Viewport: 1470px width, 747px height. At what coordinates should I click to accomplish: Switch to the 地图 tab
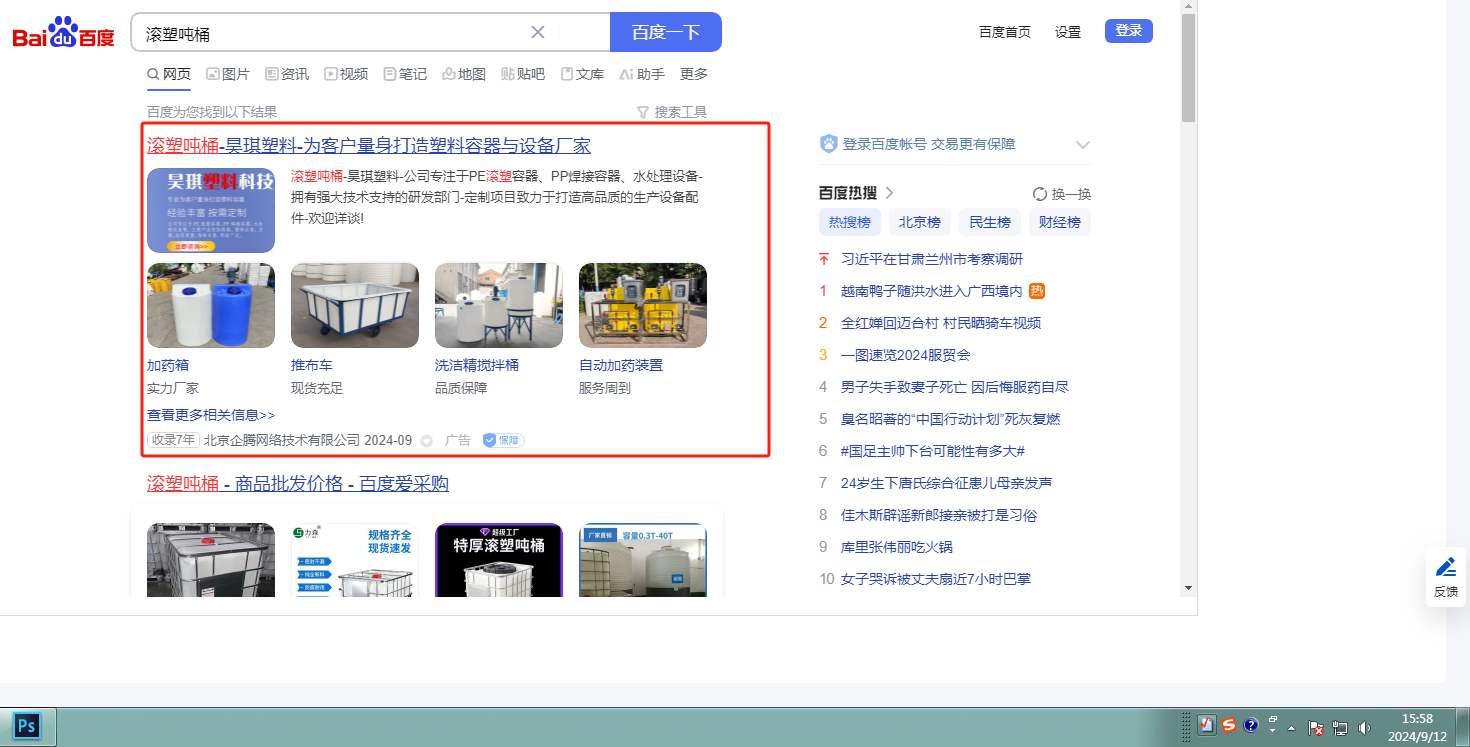tap(464, 74)
